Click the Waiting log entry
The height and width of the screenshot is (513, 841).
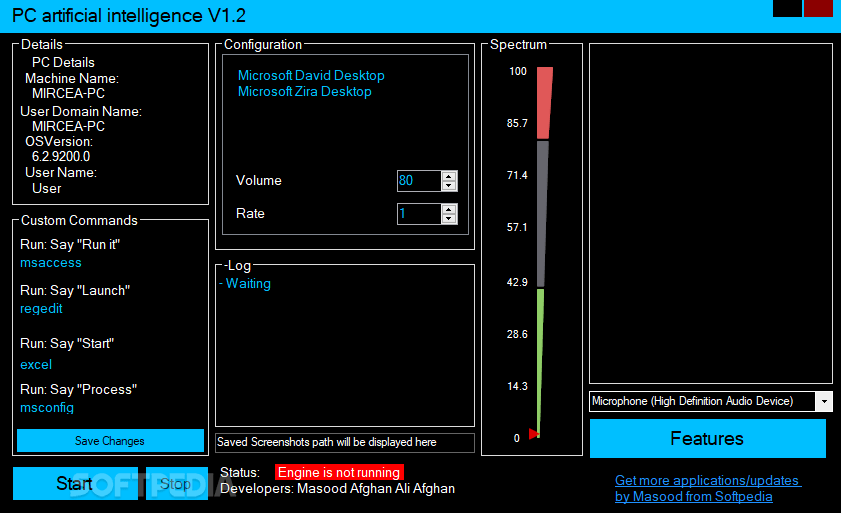[x=245, y=283]
